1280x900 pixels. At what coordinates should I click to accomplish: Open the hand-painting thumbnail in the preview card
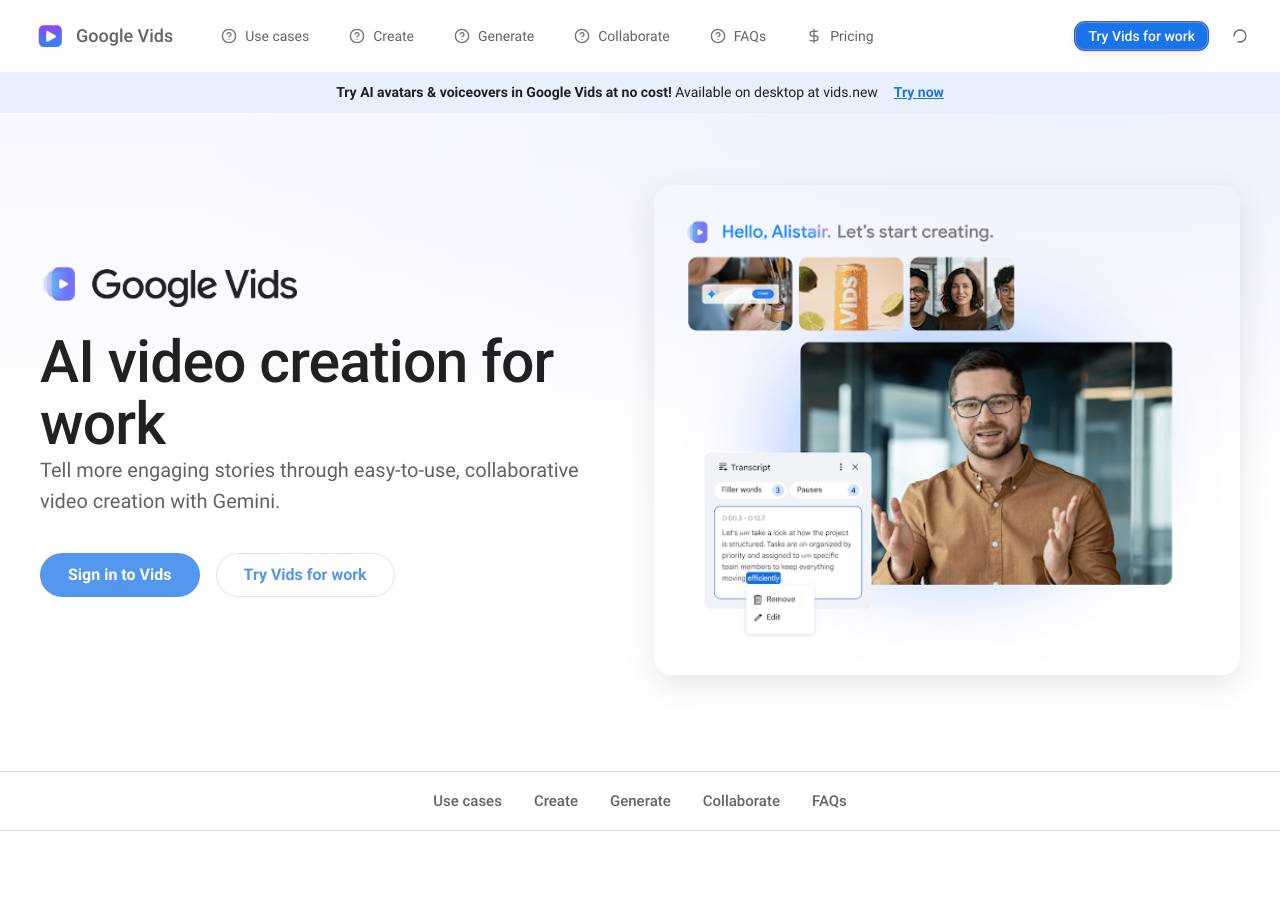pyautogui.click(x=740, y=294)
